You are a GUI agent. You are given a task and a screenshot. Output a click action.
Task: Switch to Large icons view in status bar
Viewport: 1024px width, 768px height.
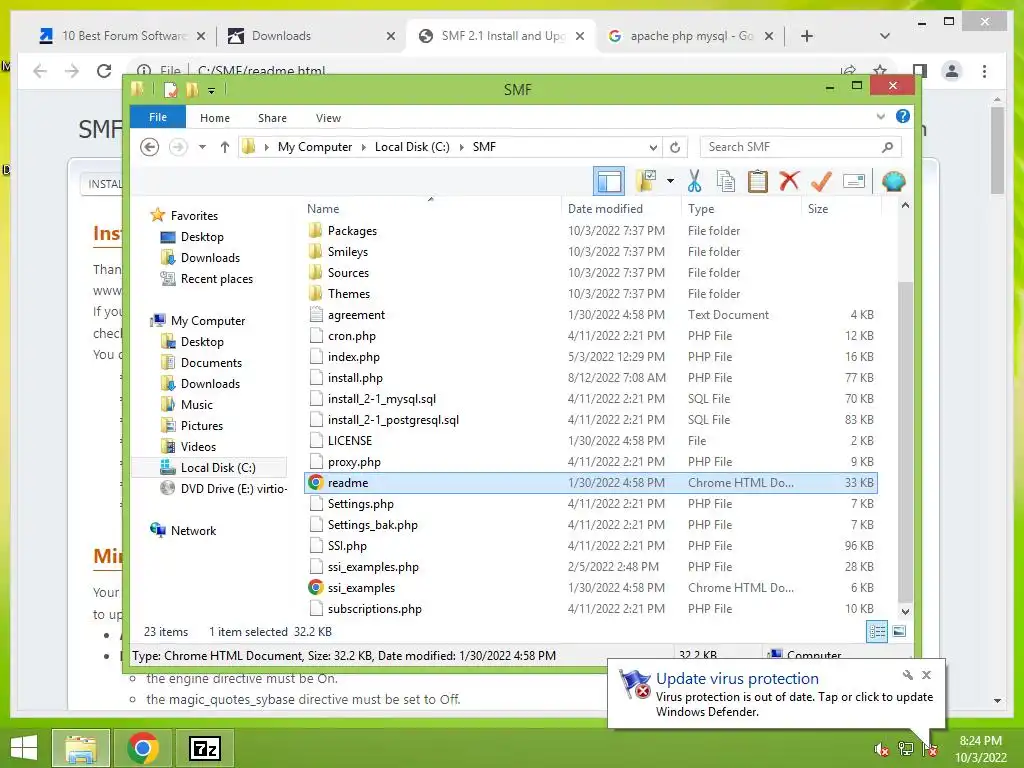899,631
